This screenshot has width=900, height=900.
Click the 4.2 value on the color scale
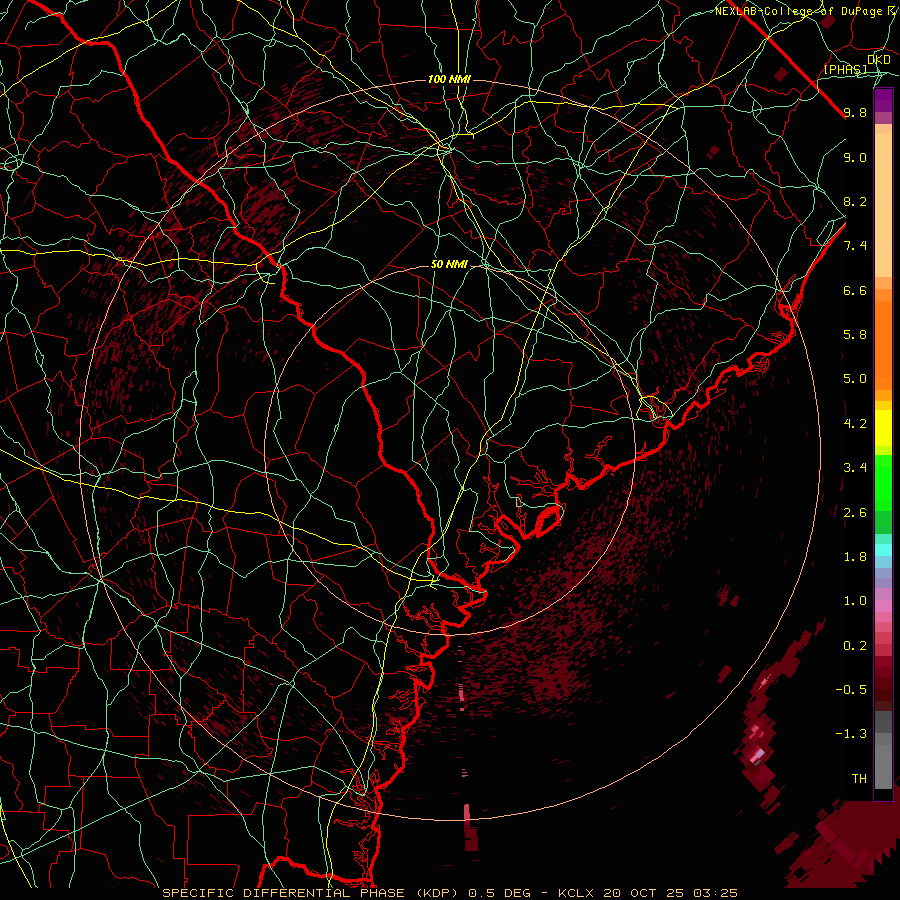[x=855, y=424]
